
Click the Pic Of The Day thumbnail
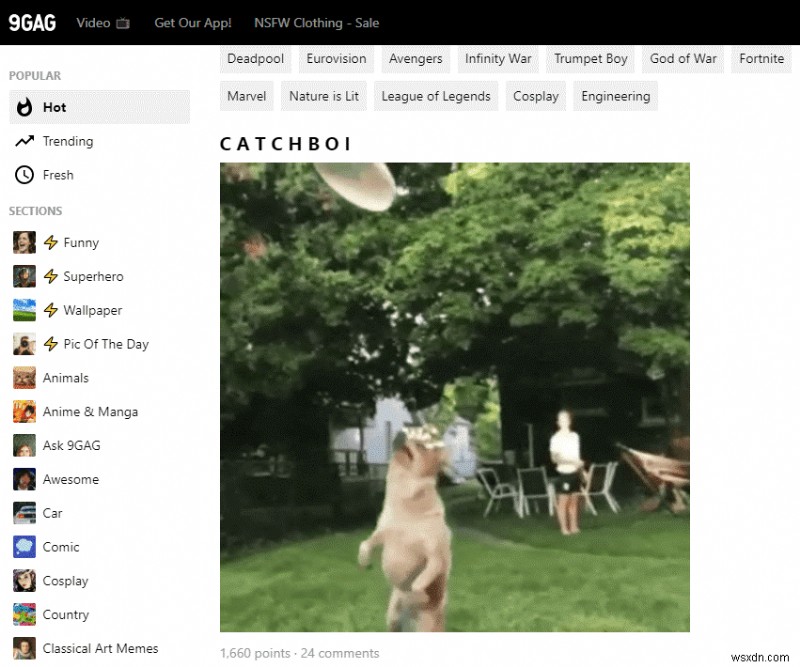(24, 344)
